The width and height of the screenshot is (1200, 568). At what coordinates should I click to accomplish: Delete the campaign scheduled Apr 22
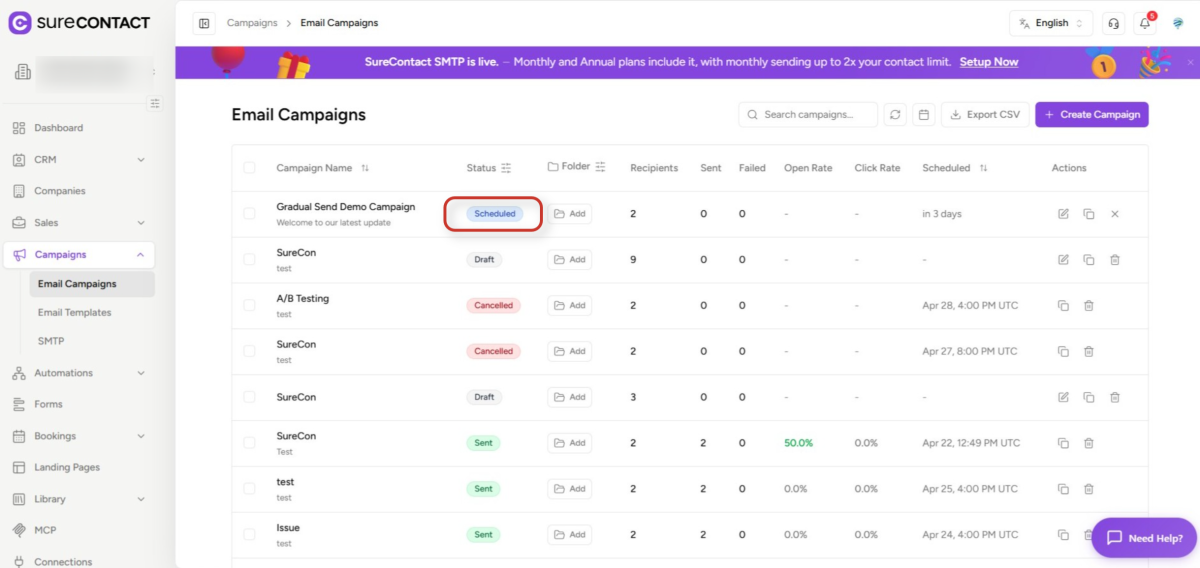pyautogui.click(x=1089, y=443)
